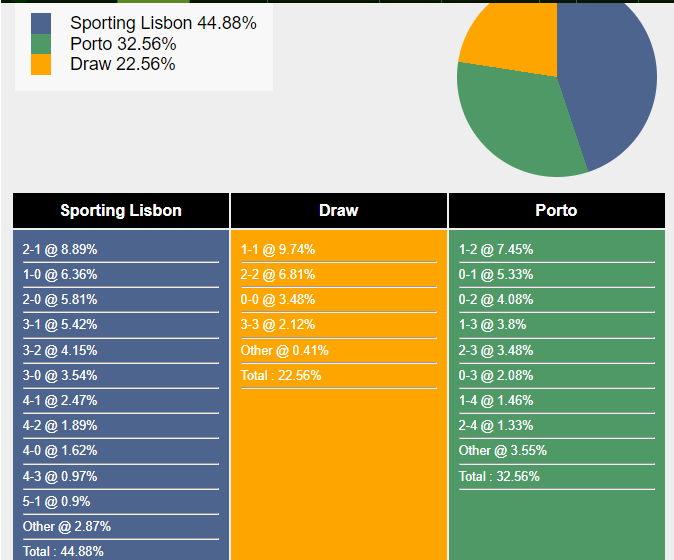The height and width of the screenshot is (560, 674).
Task: Click the blue Sporting Lisbon legend swatch
Action: 41,23
